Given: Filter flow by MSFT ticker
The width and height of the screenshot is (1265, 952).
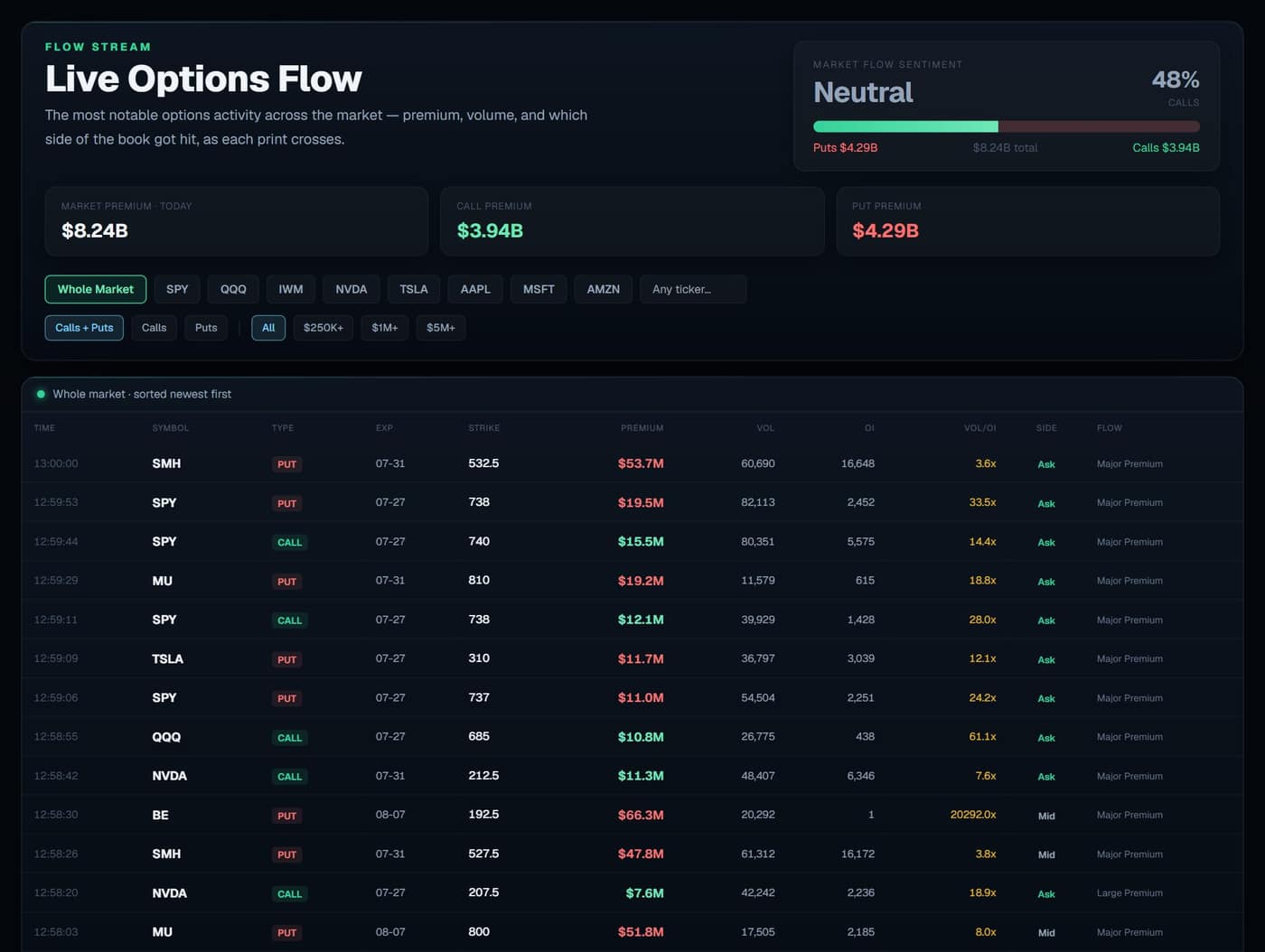Looking at the screenshot, I should pos(539,289).
